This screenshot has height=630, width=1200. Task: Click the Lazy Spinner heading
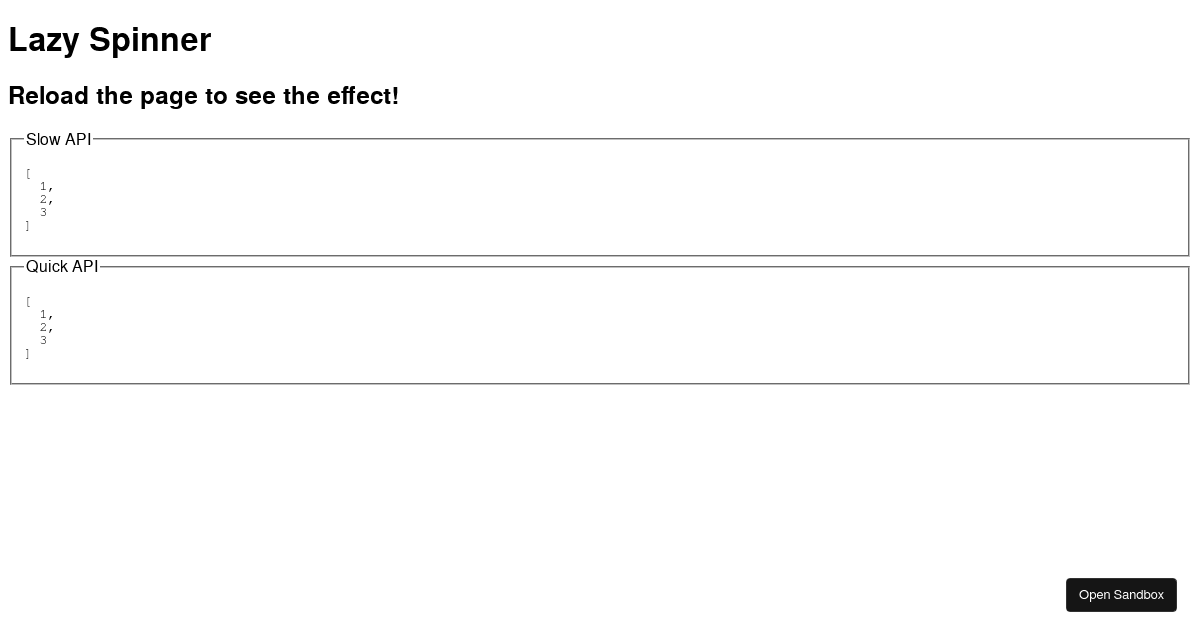(110, 40)
